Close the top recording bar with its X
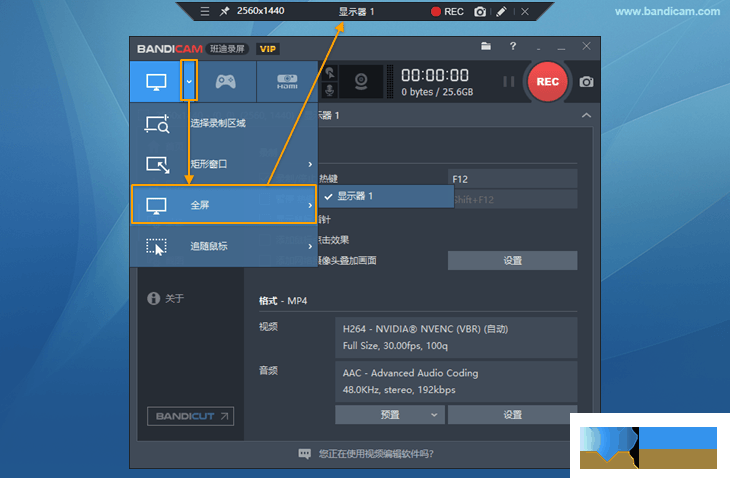 click(x=525, y=12)
